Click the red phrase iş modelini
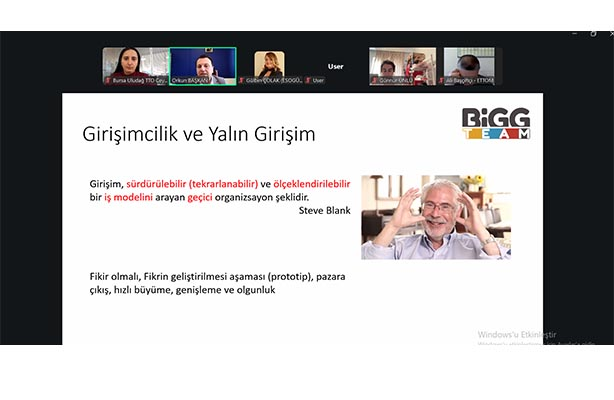The height and width of the screenshot is (400, 614). pos(128,197)
